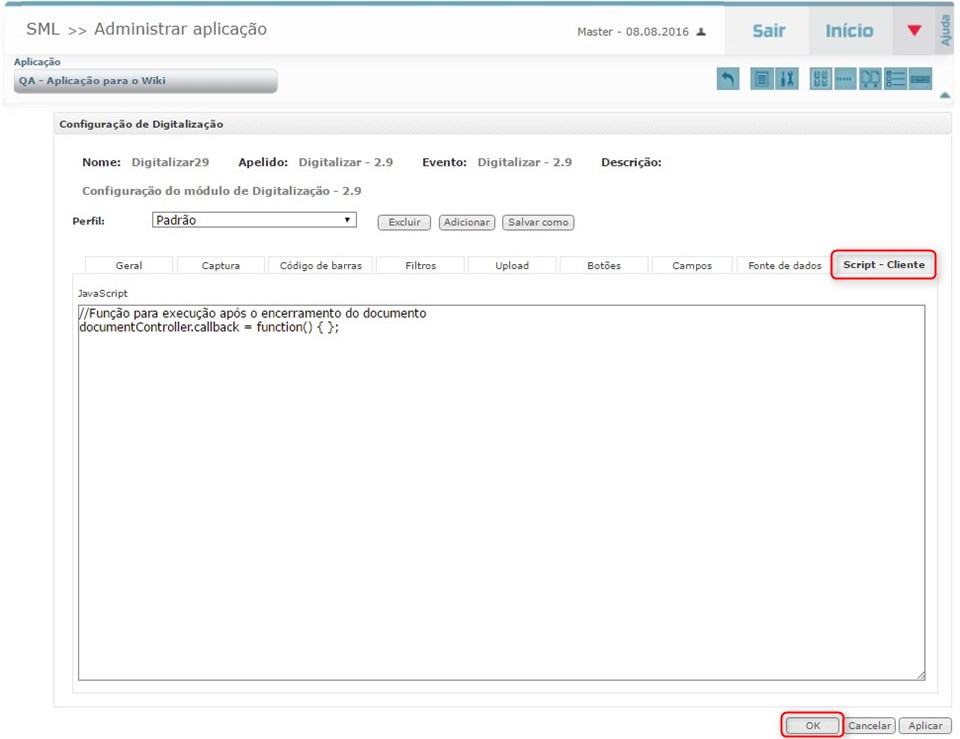Click the document page toolbar icon
The height and width of the screenshot is (739, 960).
[762, 79]
